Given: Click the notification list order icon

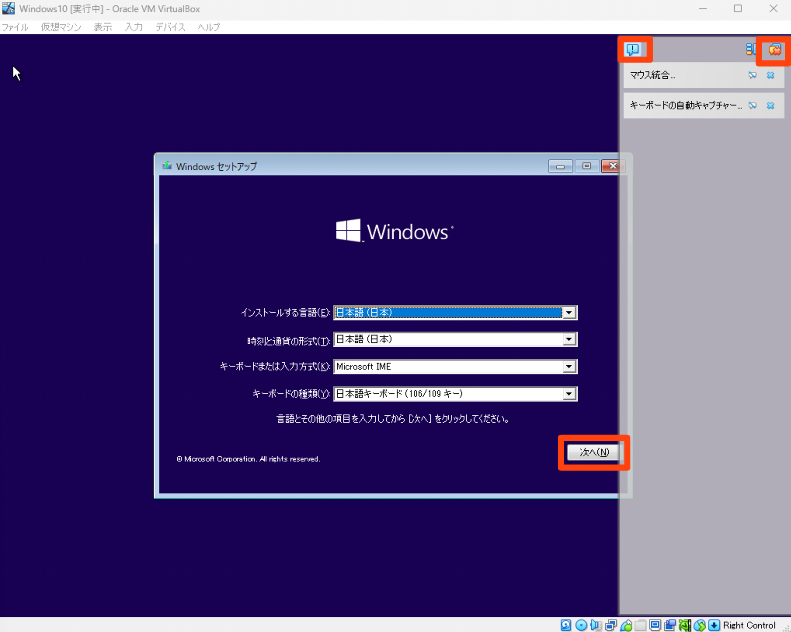Looking at the screenshot, I should (x=750, y=49).
